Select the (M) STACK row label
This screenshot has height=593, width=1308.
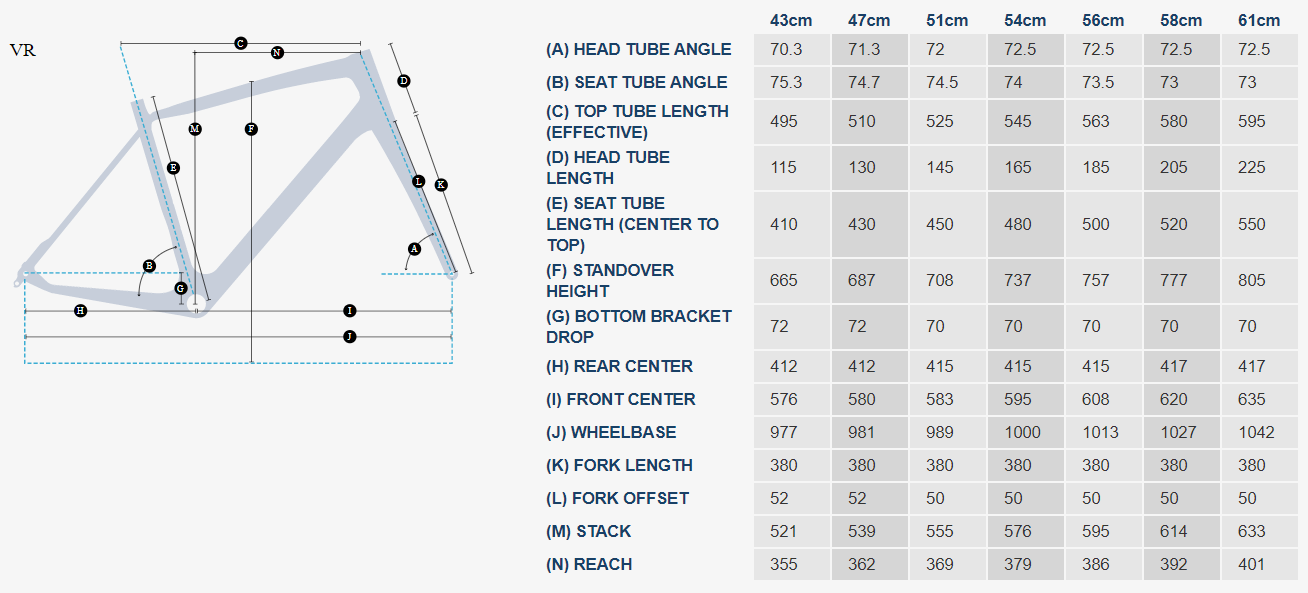(588, 531)
